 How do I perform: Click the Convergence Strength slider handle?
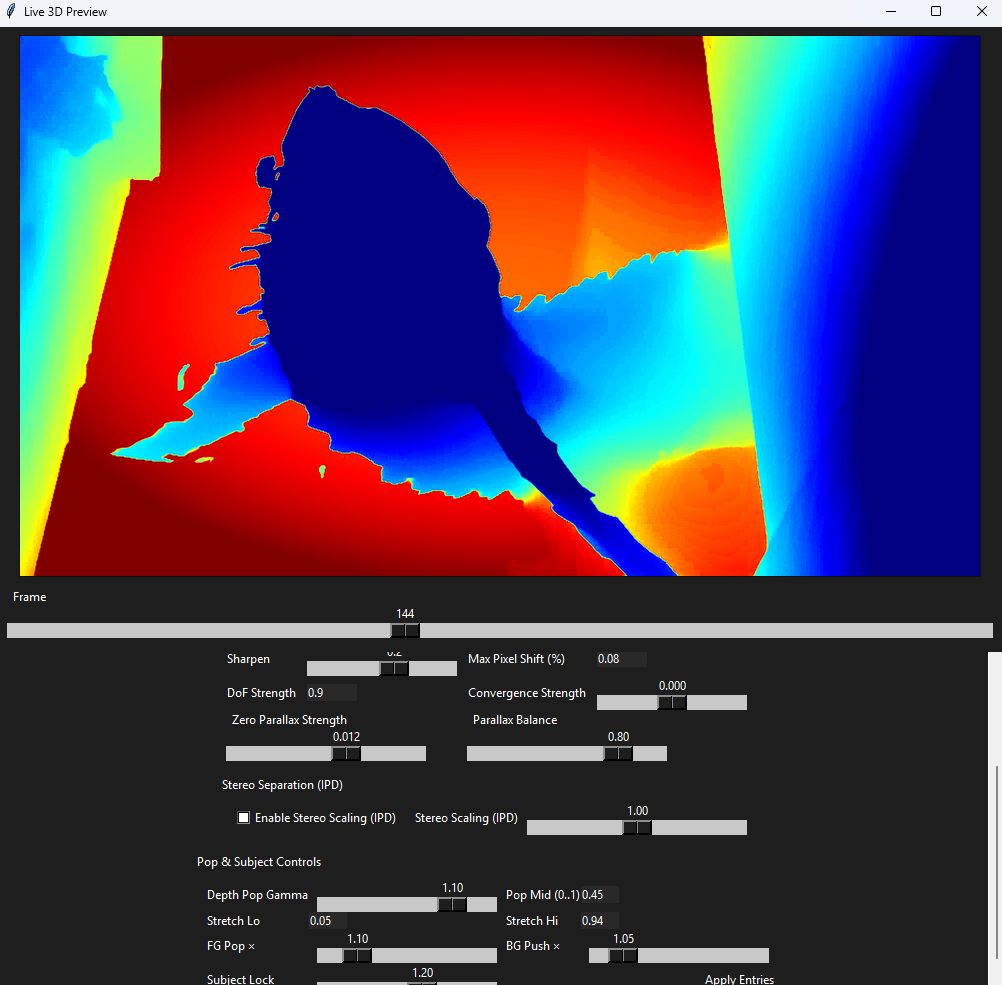[672, 703]
